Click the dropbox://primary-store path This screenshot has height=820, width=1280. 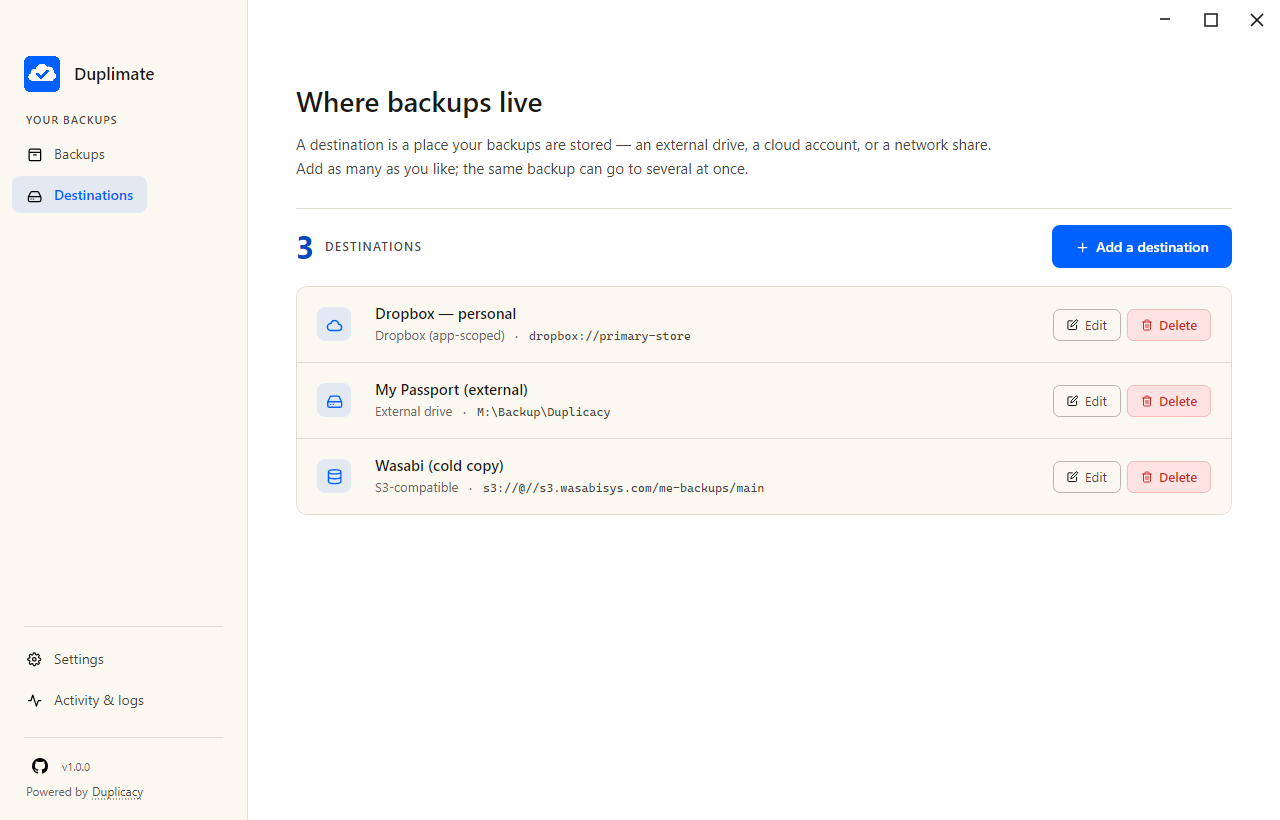tap(610, 336)
